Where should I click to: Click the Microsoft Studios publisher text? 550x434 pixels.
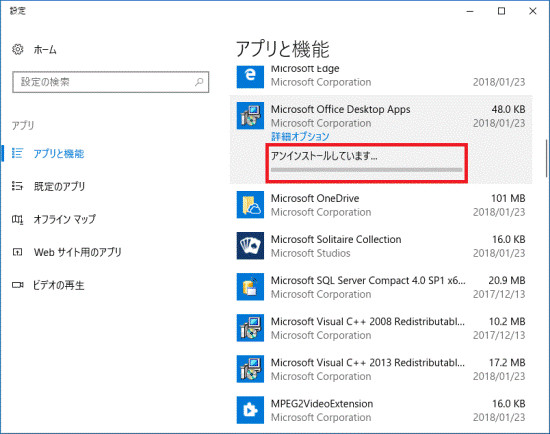[310, 253]
